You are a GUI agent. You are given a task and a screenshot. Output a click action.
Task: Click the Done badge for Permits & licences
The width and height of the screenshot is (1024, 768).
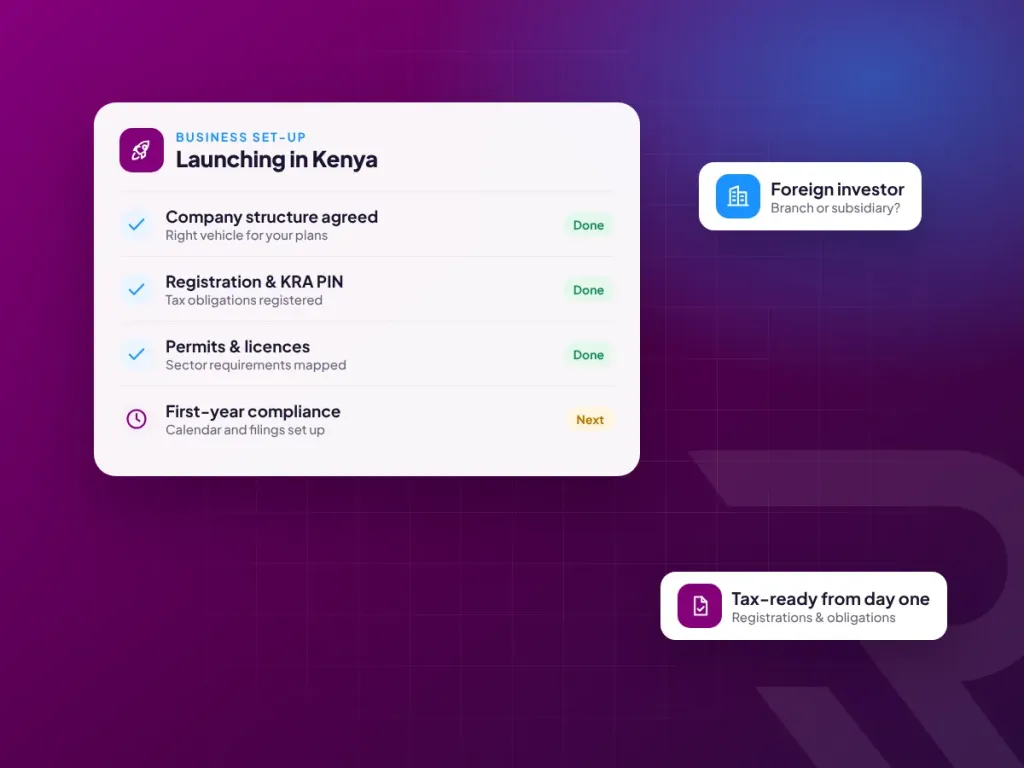tap(588, 355)
